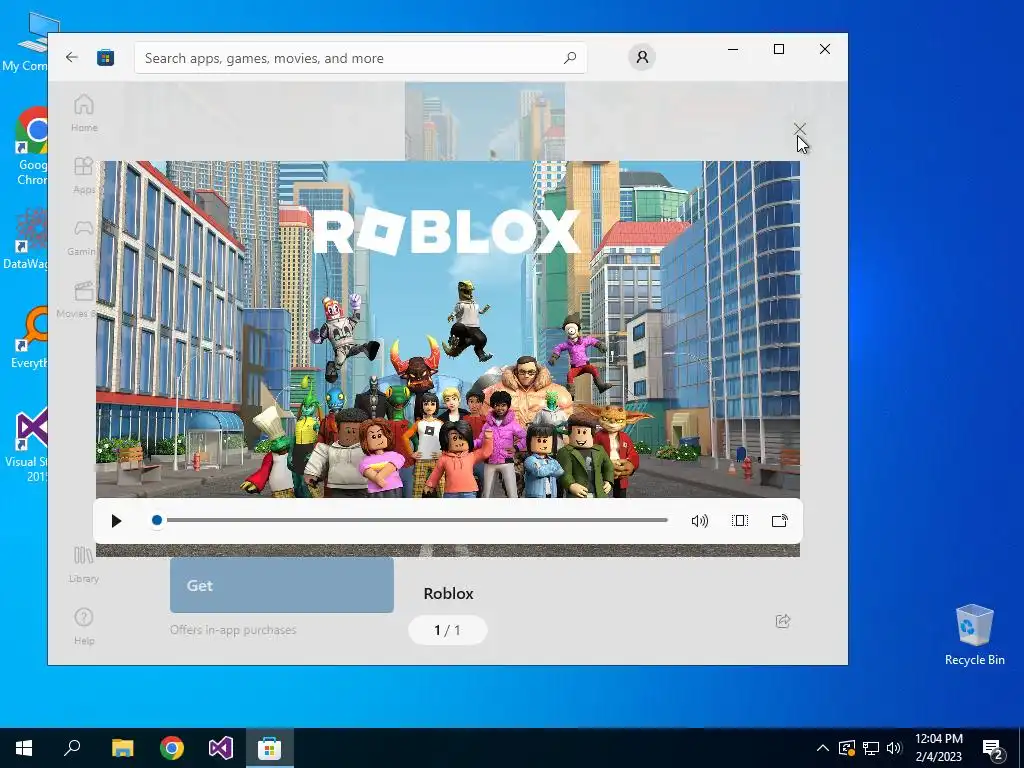Click the 1 / 1 page indicator
The height and width of the screenshot is (768, 1024).
[x=447, y=630]
